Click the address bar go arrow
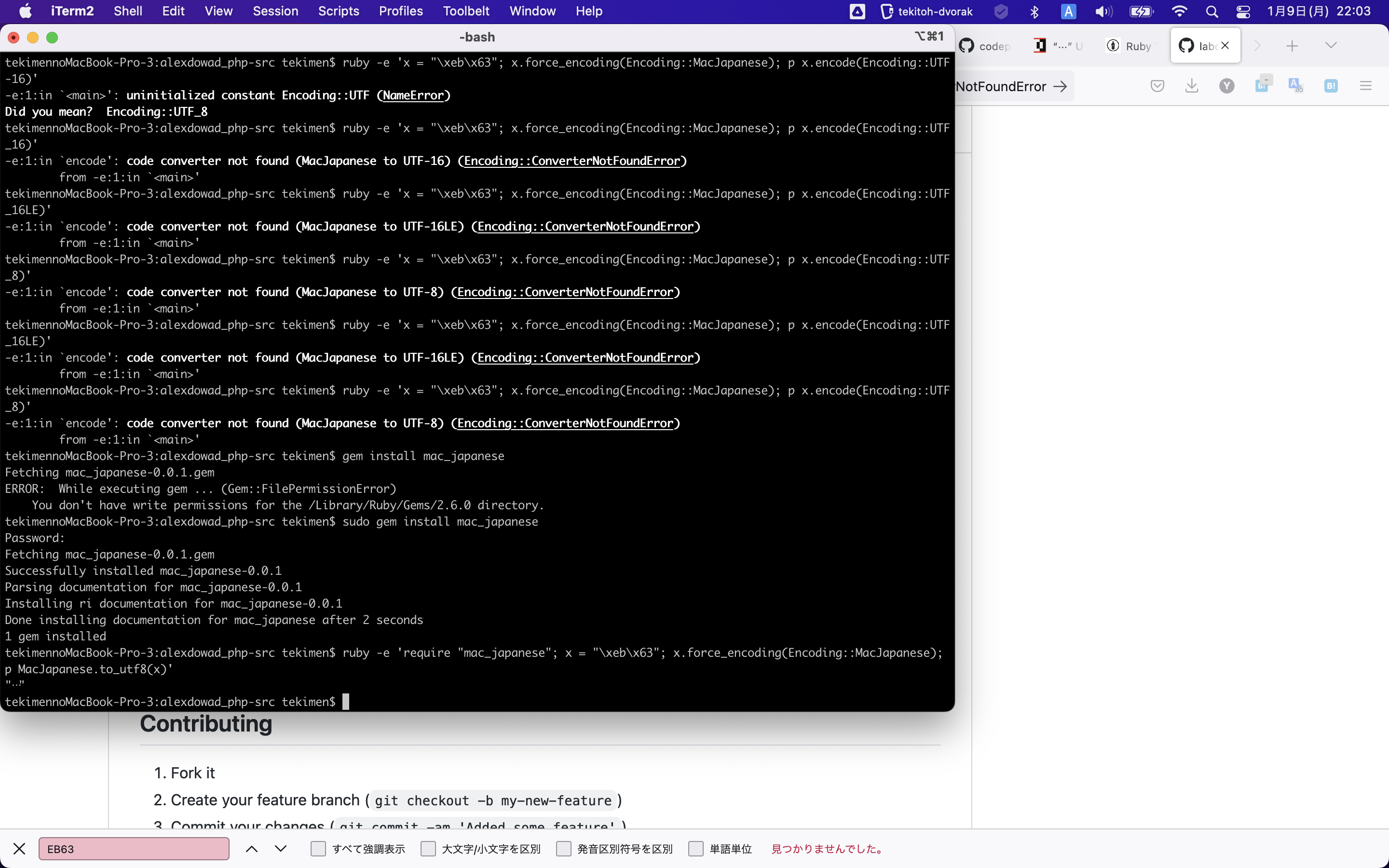The image size is (1389, 868). (x=1060, y=86)
